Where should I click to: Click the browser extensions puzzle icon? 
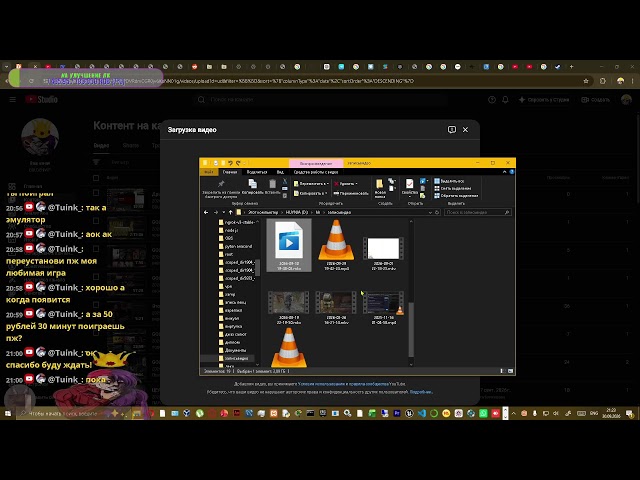[x=603, y=81]
